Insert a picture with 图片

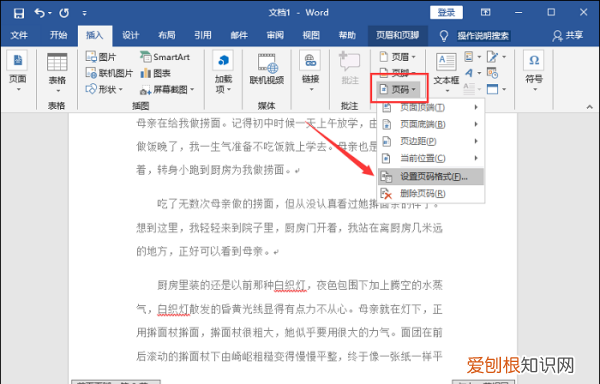click(101, 57)
